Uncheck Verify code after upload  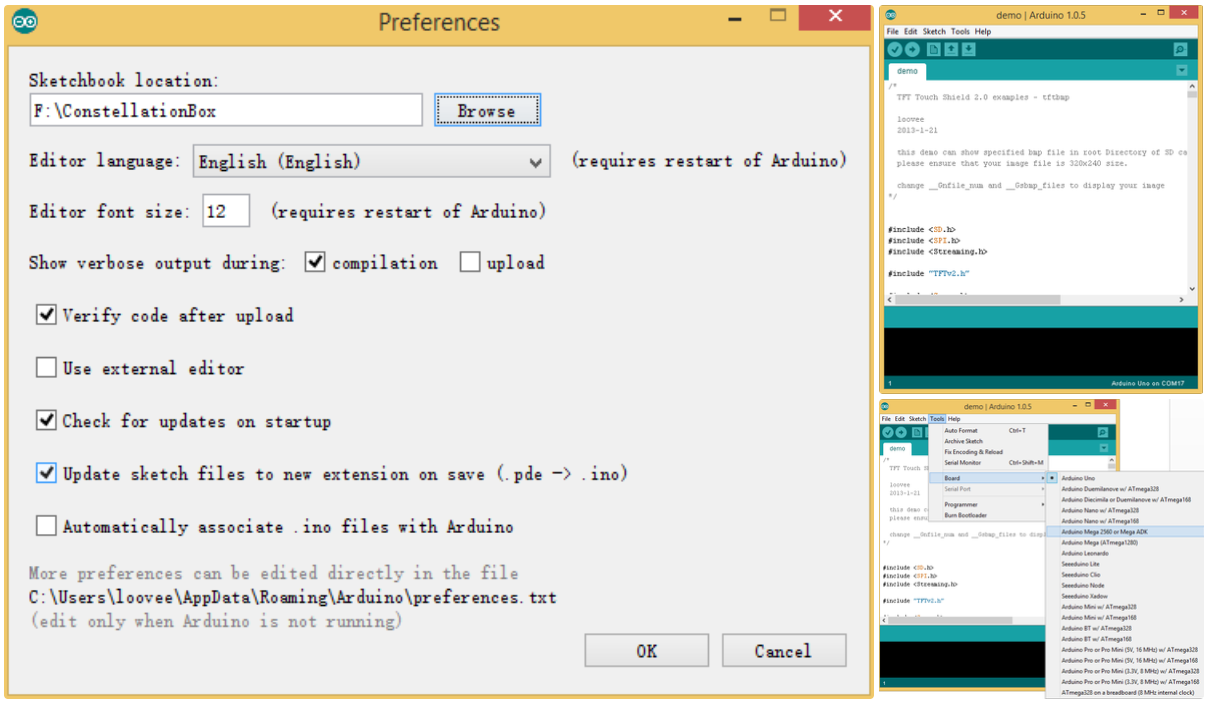click(x=46, y=315)
